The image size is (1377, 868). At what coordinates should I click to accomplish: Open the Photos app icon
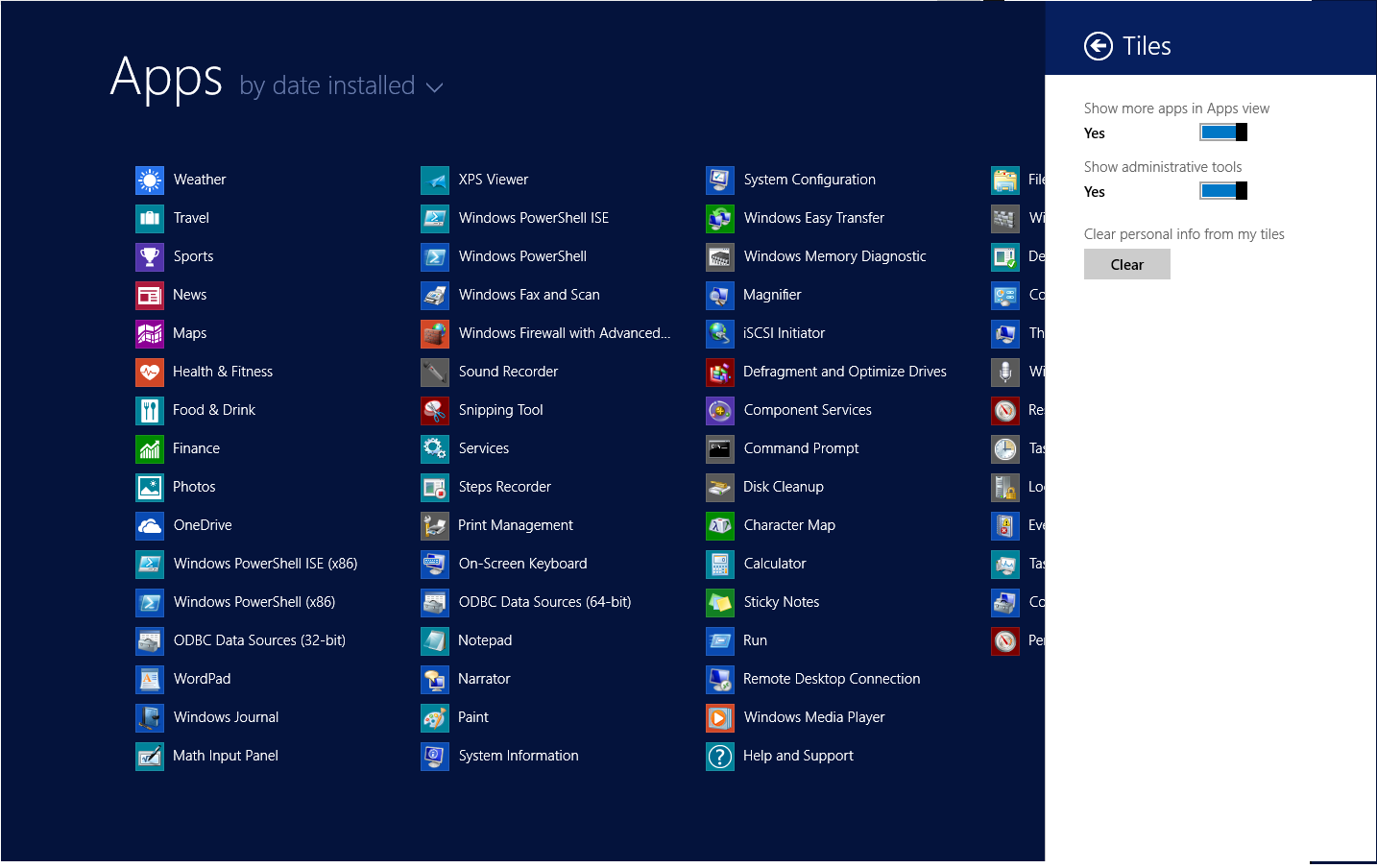click(150, 487)
